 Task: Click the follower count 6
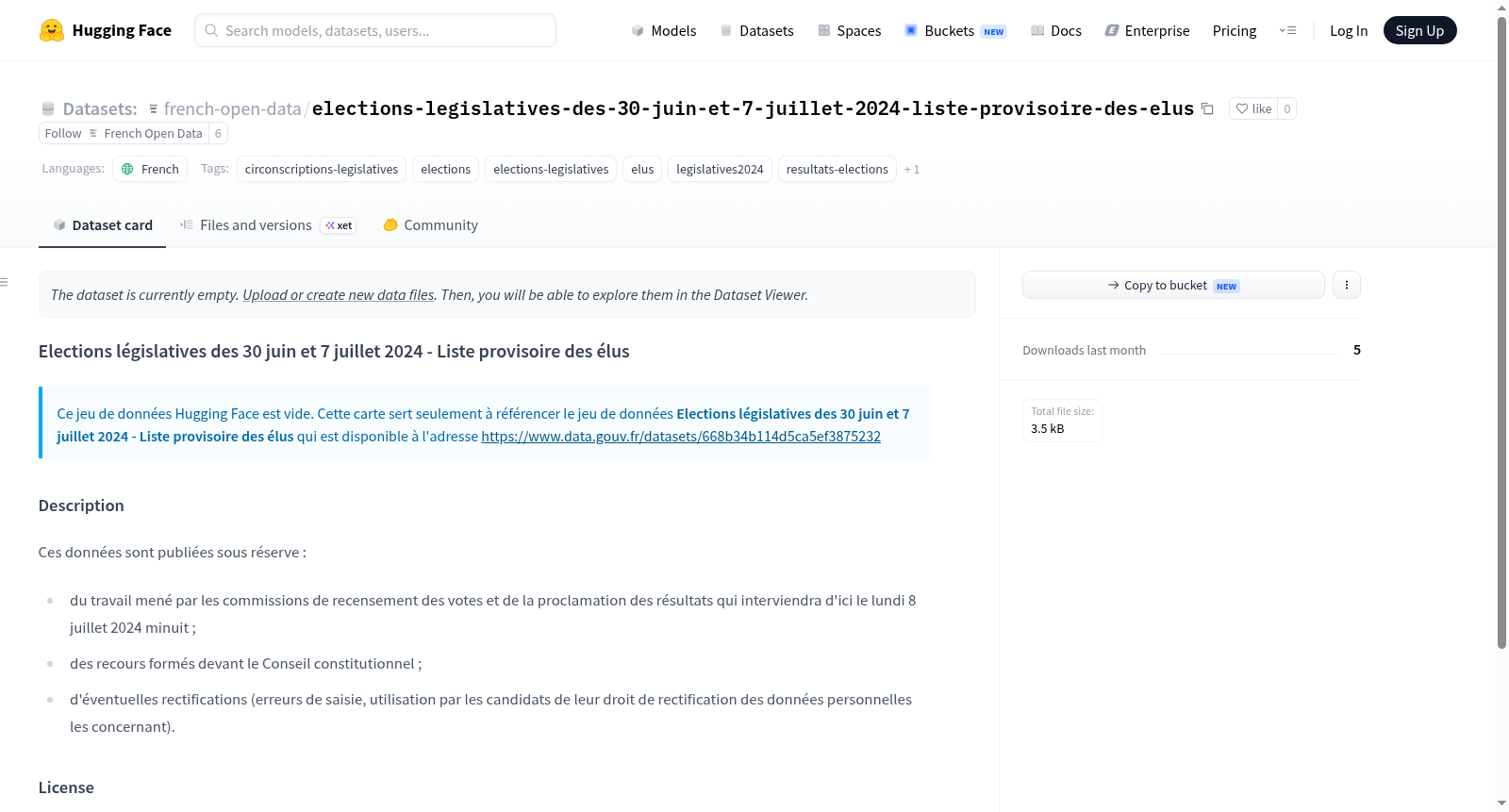[x=218, y=133]
